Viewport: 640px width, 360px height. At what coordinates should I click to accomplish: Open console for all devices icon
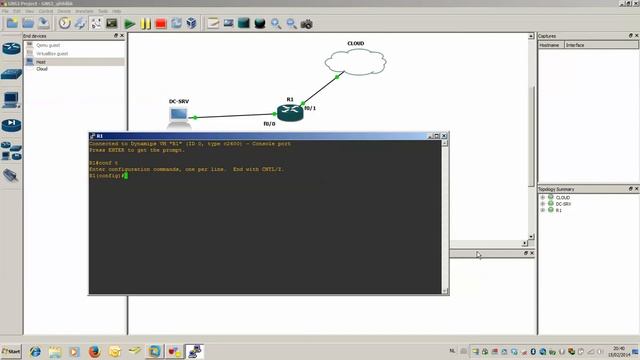pyautogui.click(x=111, y=23)
